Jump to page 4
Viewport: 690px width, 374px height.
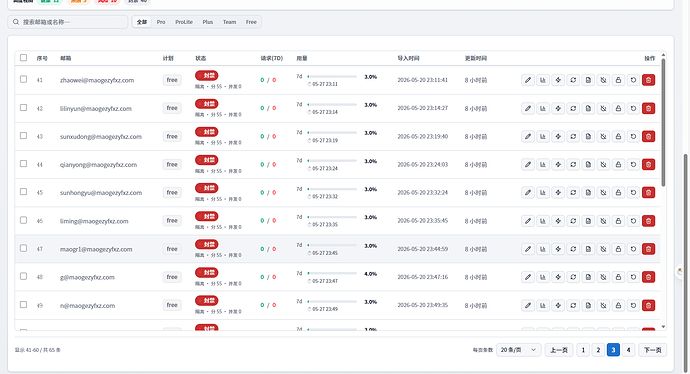pyautogui.click(x=628, y=350)
